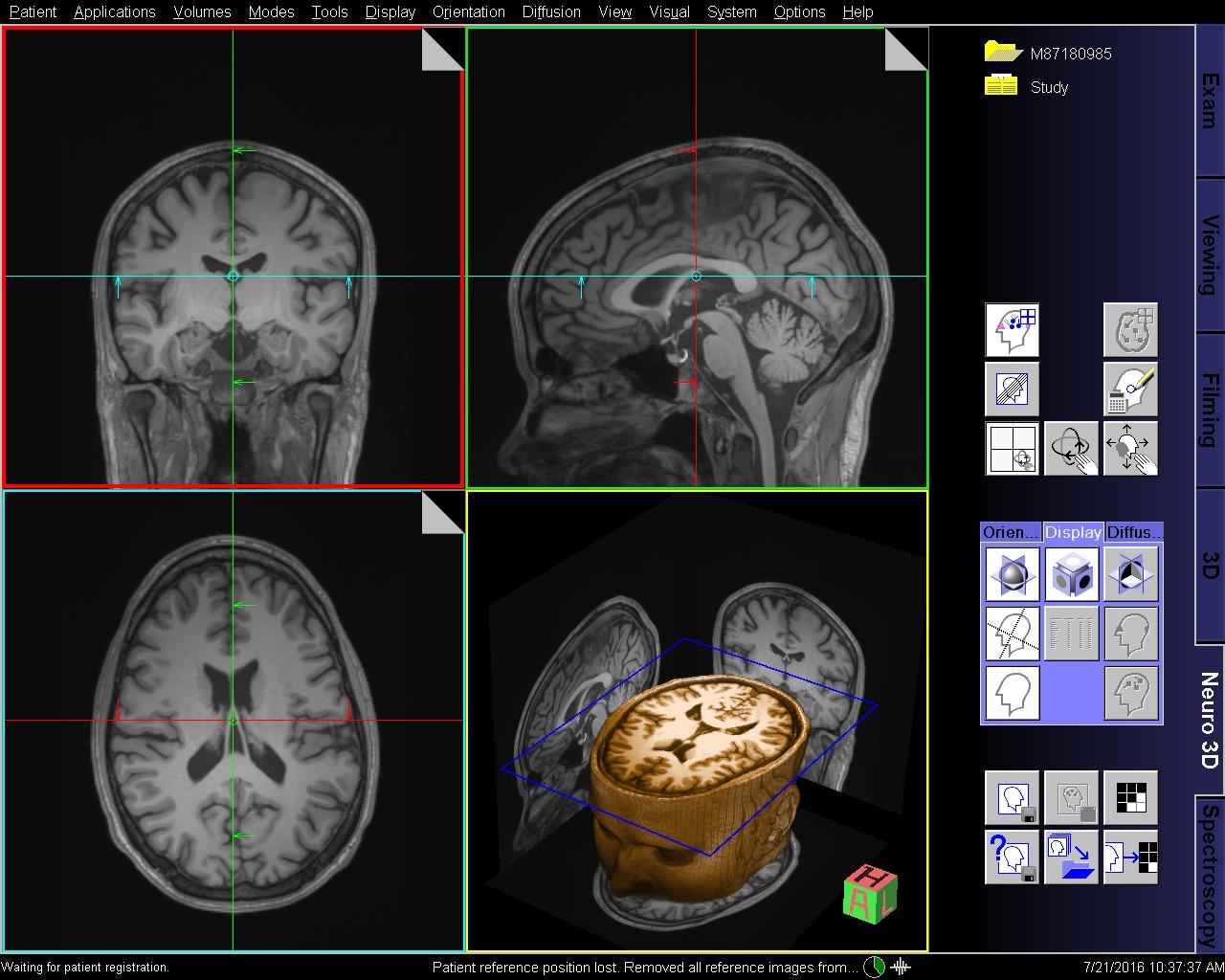Click the date and time in the status bar

pyautogui.click(x=1153, y=968)
